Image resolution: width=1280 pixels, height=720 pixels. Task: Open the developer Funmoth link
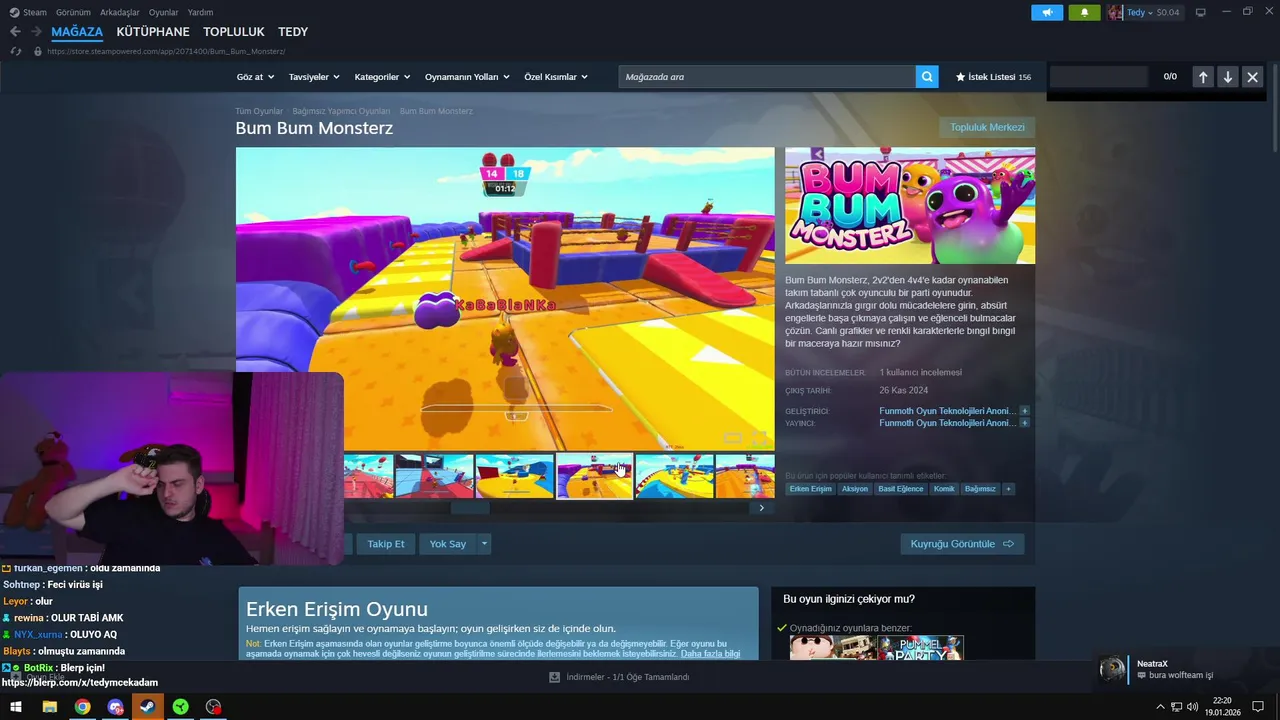(x=947, y=411)
